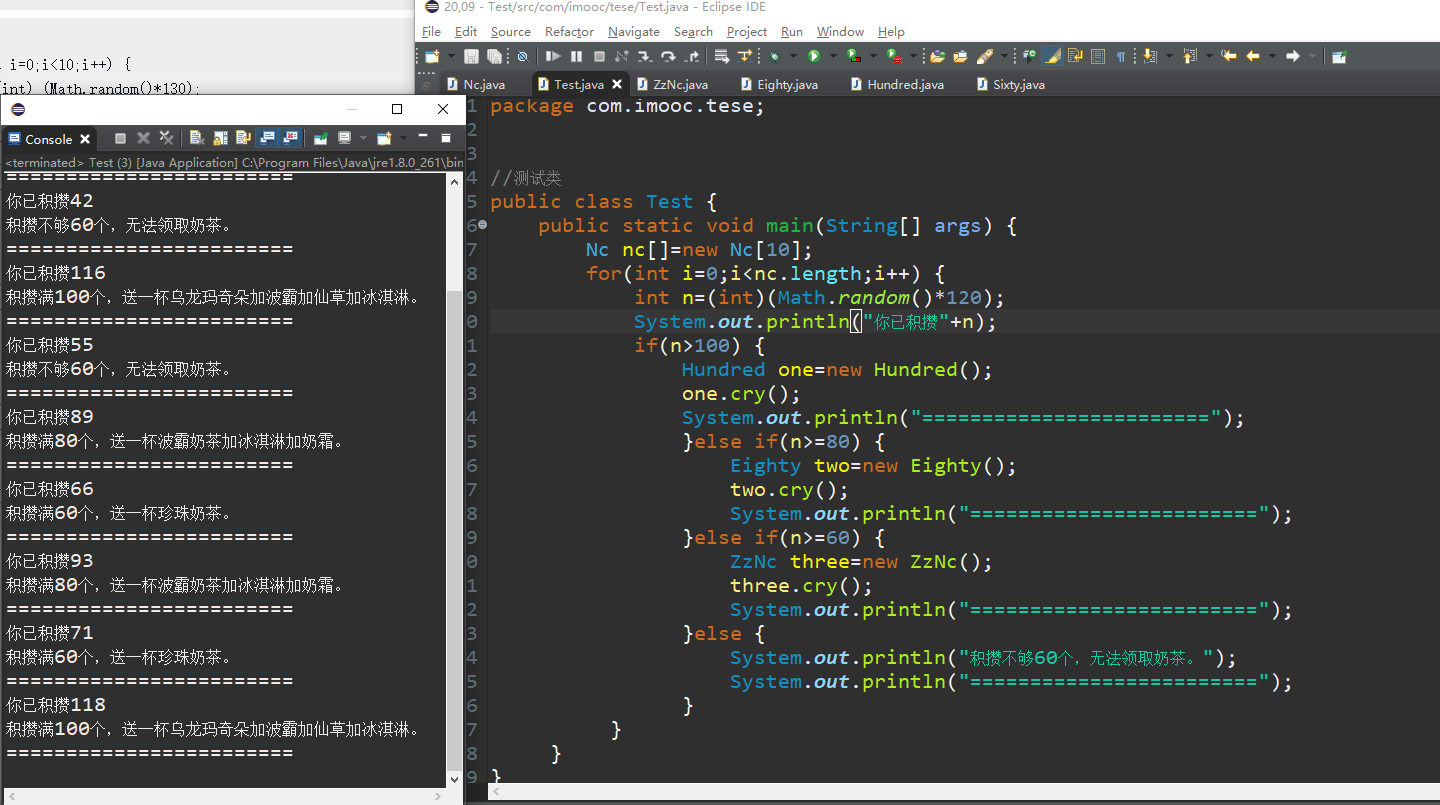Toggle Mark Occurrences highlighter icon

1052,56
